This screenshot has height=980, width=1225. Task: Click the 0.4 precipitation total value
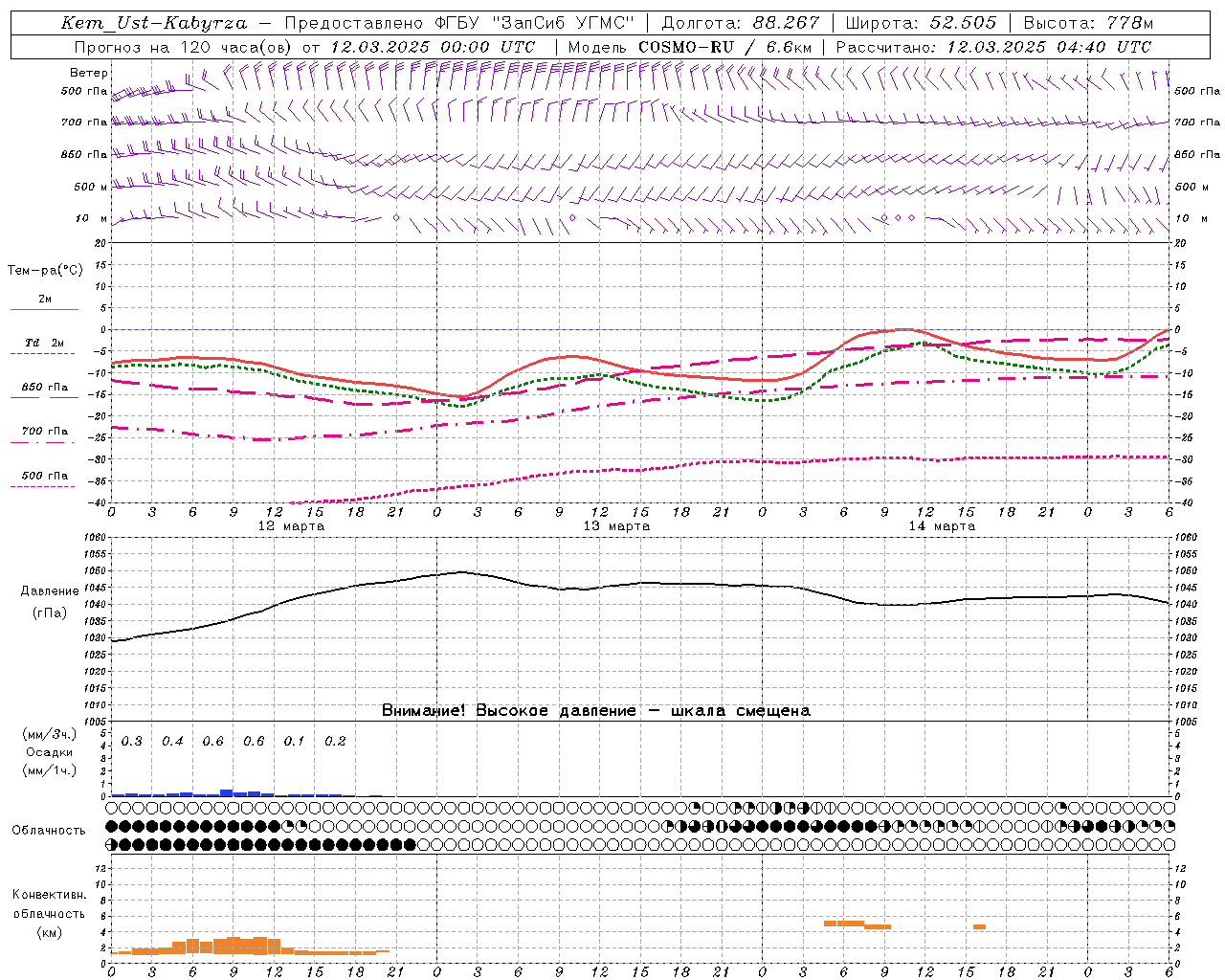[x=172, y=742]
